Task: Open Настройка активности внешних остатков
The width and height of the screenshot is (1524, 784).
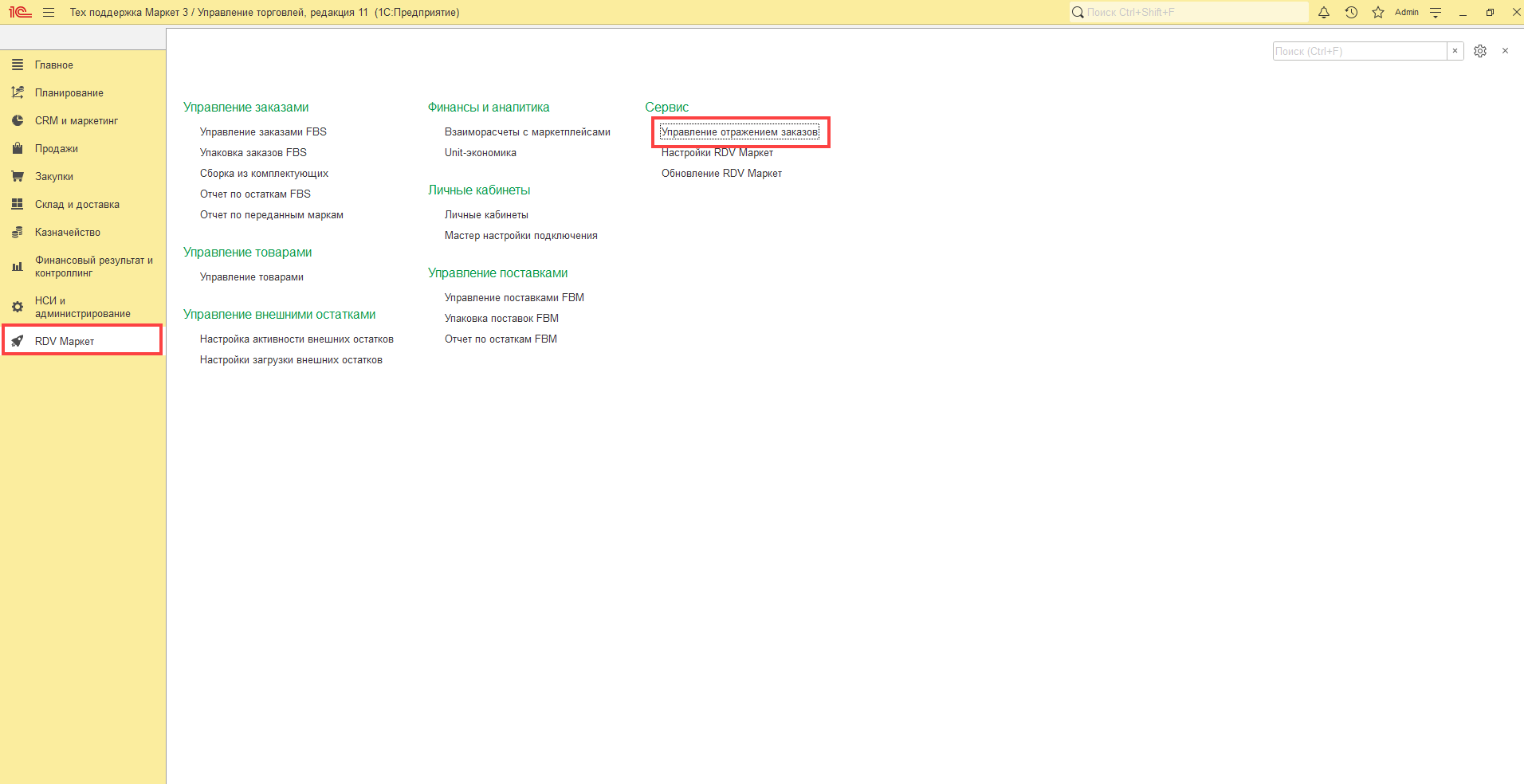Action: 297,339
